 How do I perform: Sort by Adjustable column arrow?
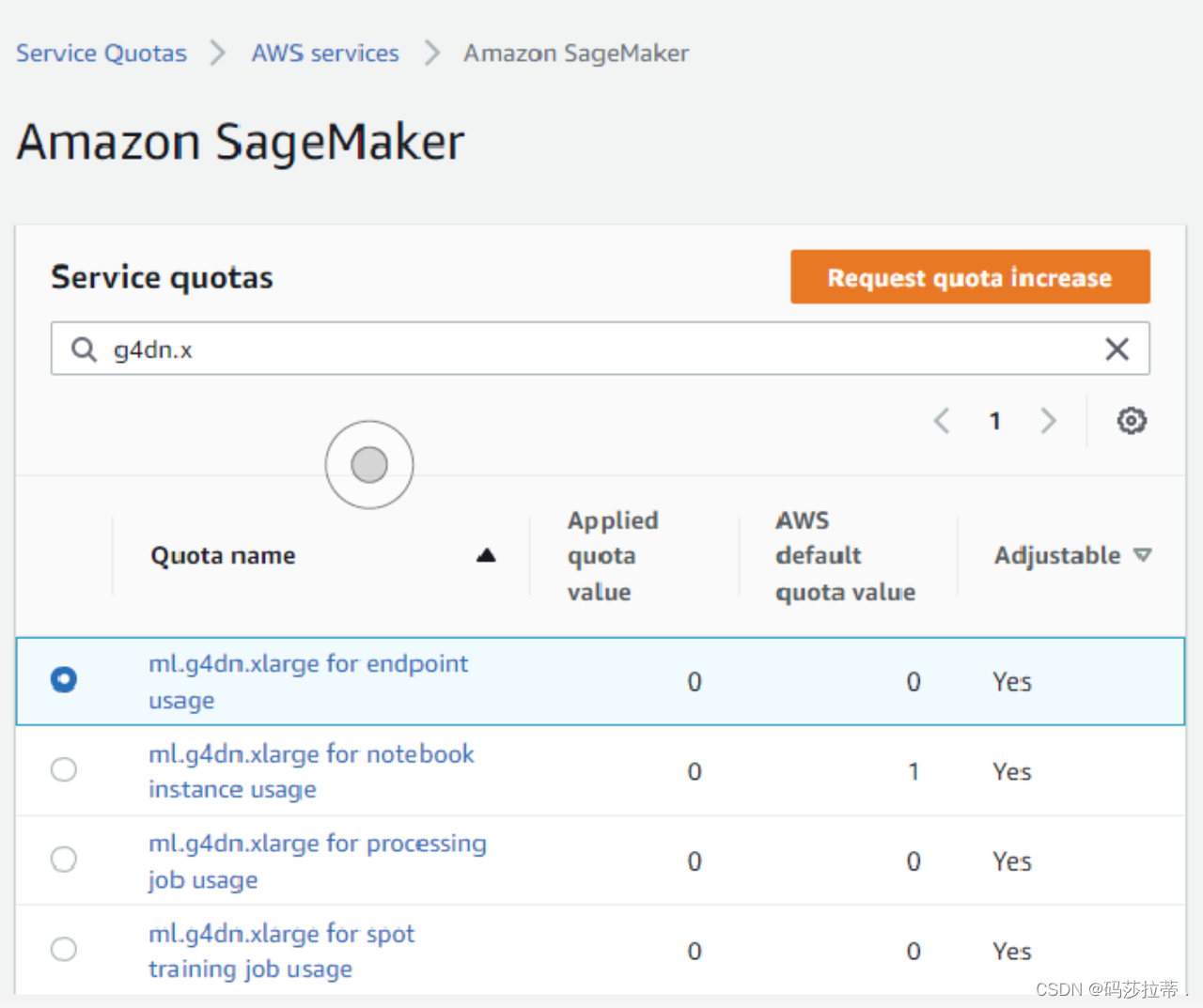pos(1143,555)
